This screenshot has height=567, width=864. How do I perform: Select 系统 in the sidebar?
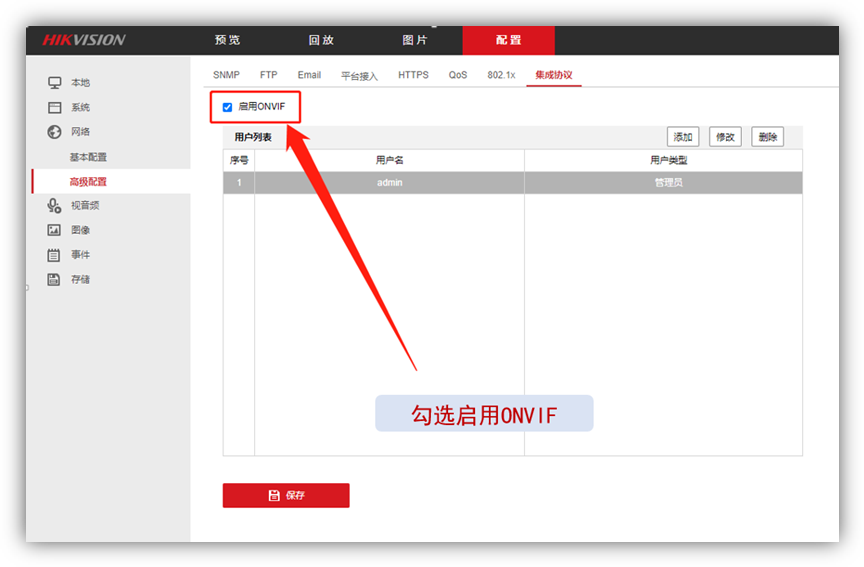[80, 107]
